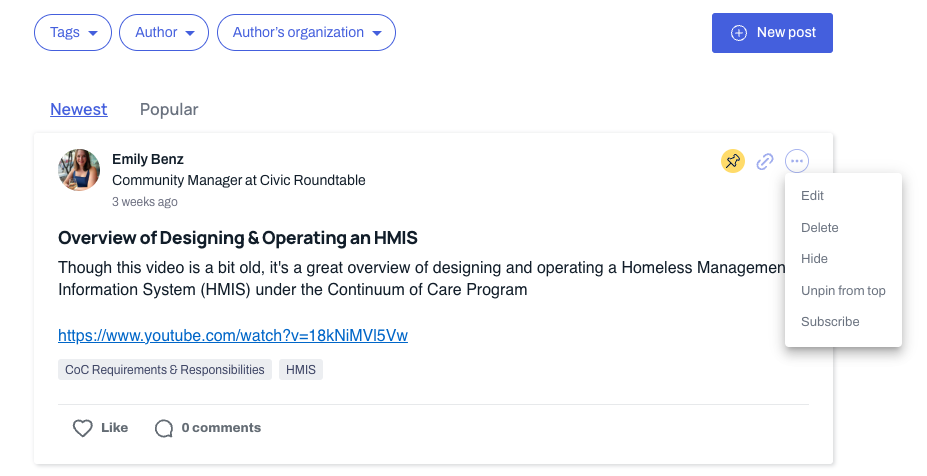Expand the Author's organization dropdown
This screenshot has width=927, height=476.
pos(306,33)
